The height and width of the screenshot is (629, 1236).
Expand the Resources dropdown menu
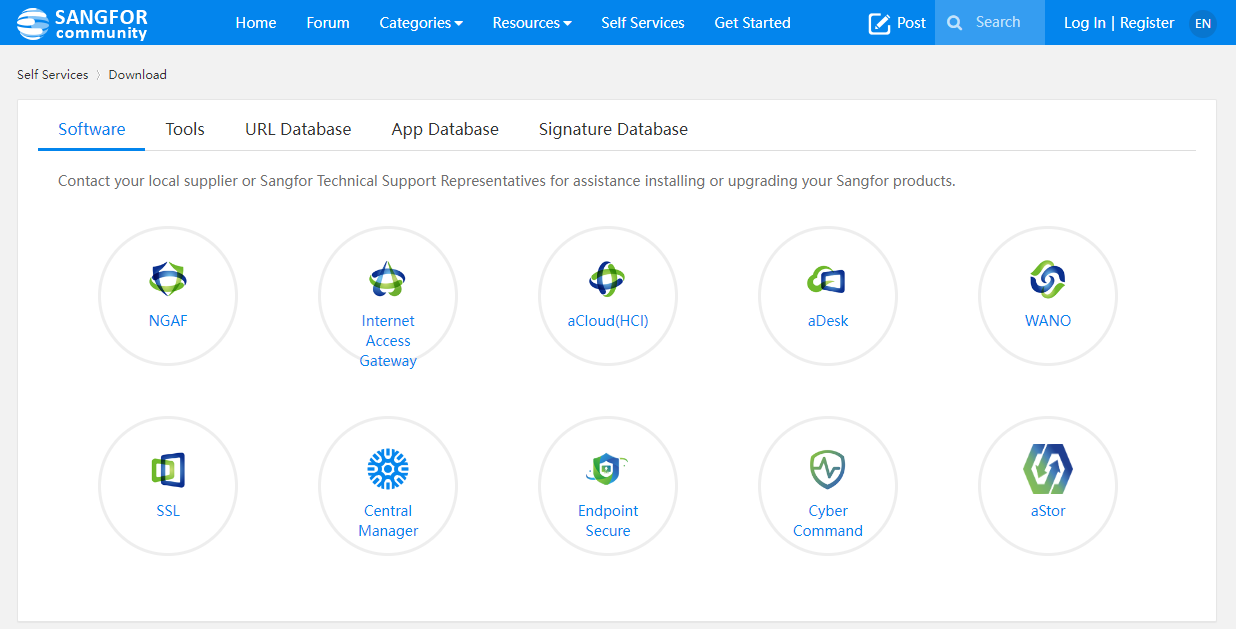point(532,23)
